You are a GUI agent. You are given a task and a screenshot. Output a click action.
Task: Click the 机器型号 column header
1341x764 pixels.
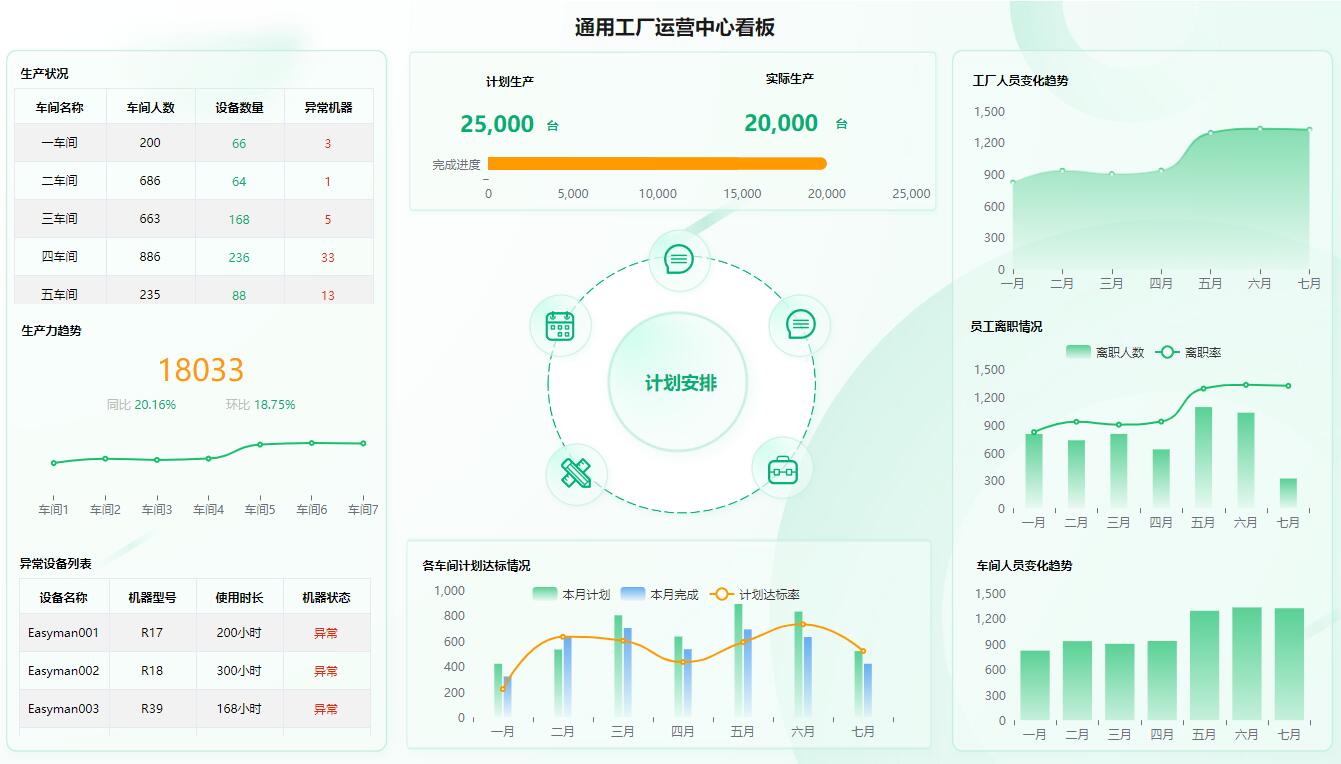coord(152,597)
